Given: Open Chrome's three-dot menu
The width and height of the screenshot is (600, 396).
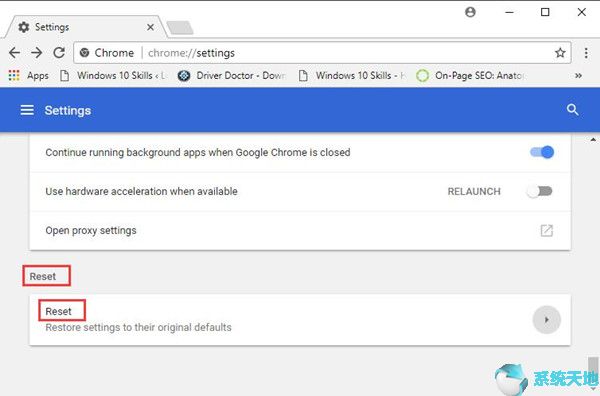Looking at the screenshot, I should [x=586, y=53].
